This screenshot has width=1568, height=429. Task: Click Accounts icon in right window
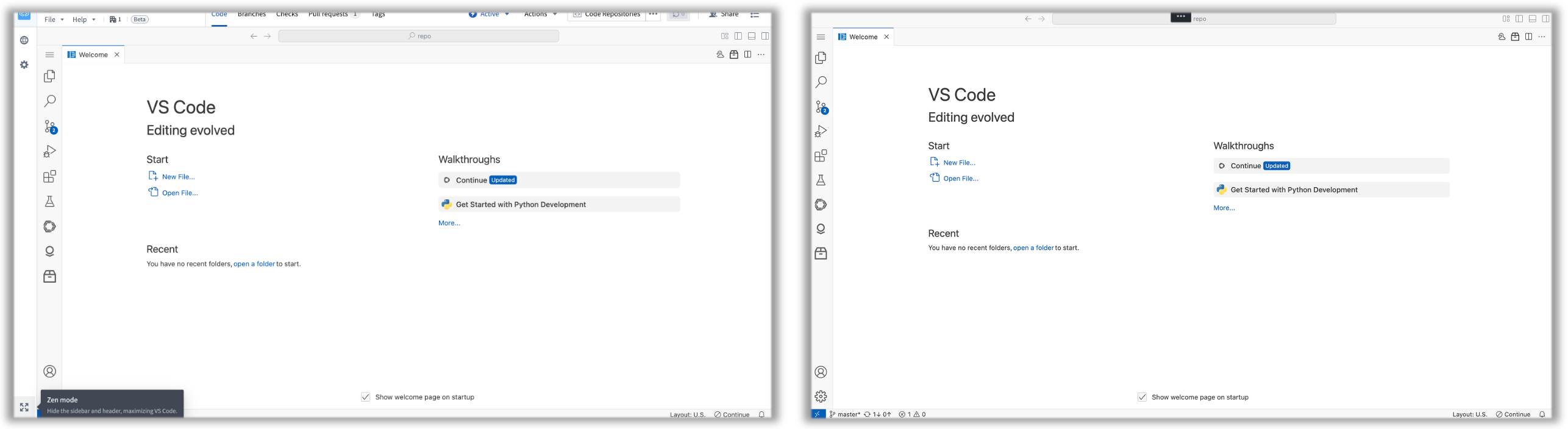[x=821, y=372]
